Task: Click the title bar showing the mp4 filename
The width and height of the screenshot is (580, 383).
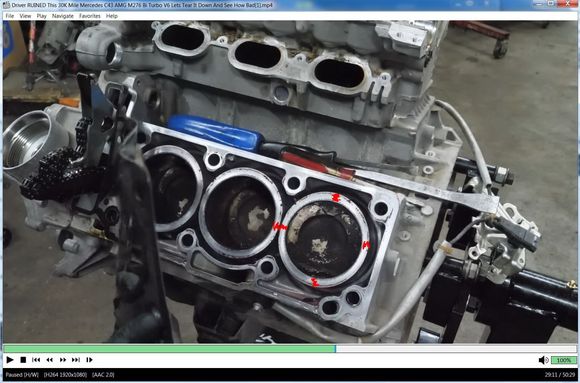Action: coord(142,5)
